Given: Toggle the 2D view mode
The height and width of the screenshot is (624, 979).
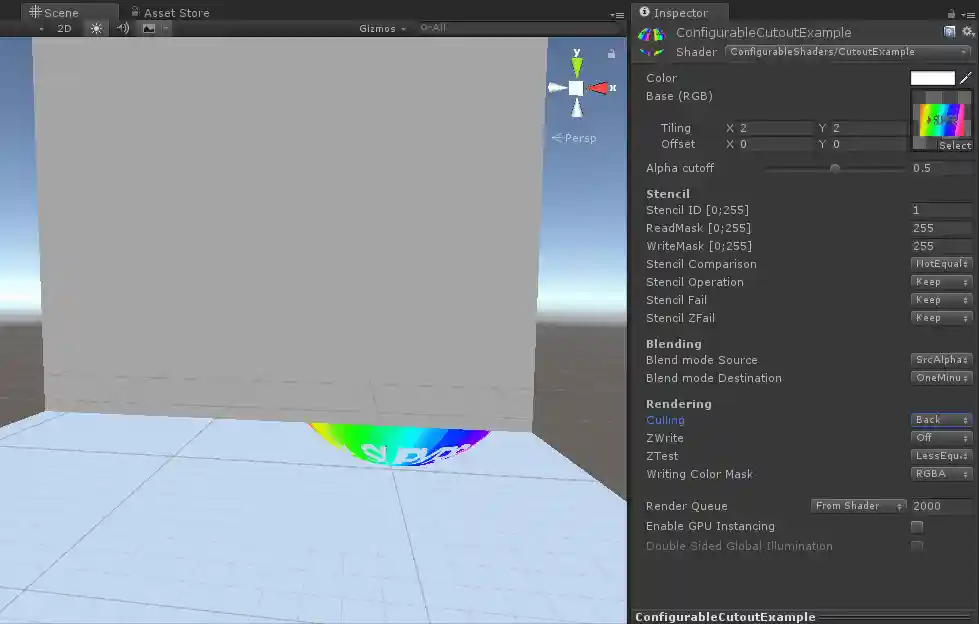Looking at the screenshot, I should [x=62, y=28].
